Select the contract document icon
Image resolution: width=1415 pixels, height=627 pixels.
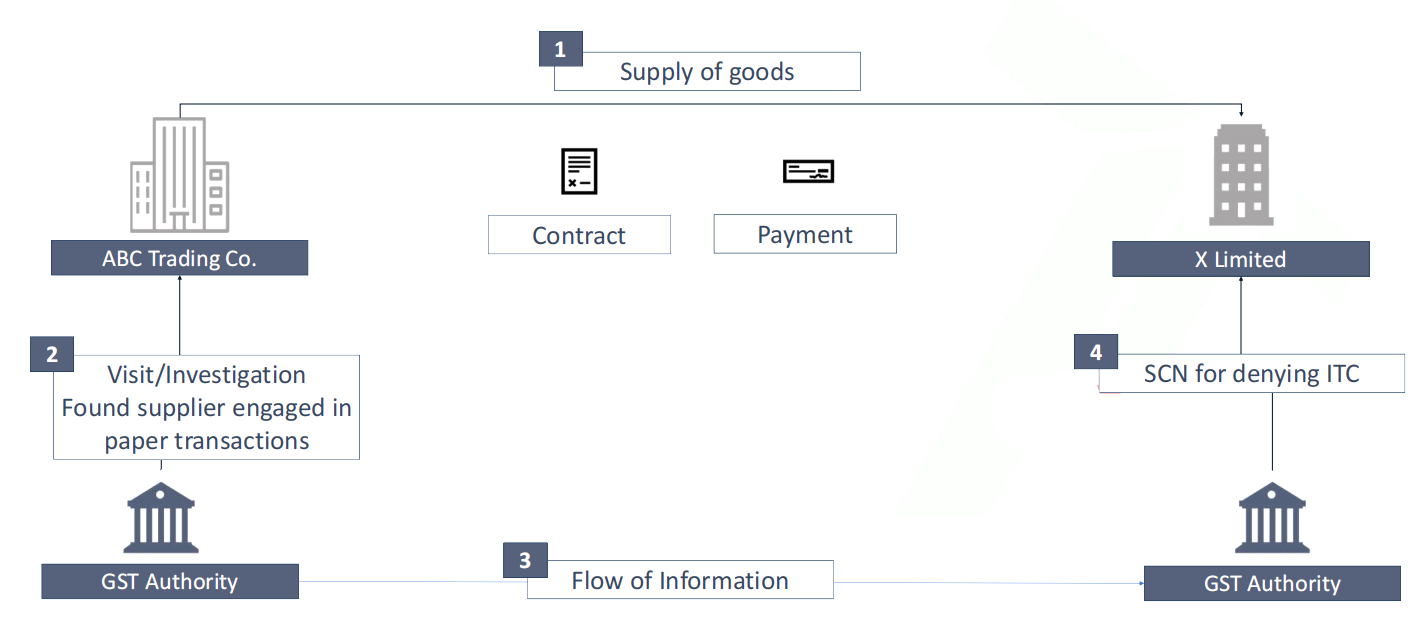click(x=579, y=171)
